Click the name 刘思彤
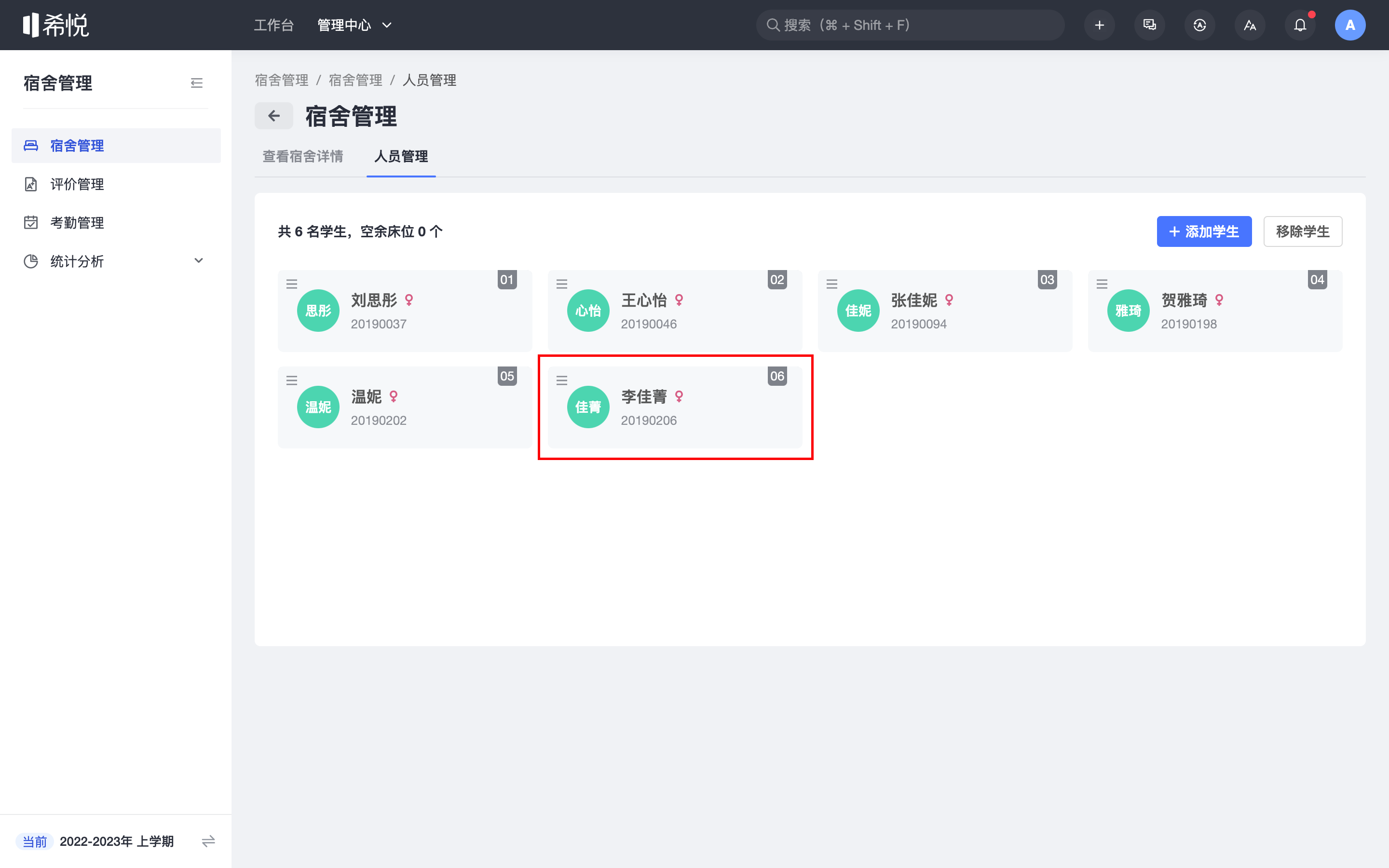The image size is (1389, 868). click(374, 300)
